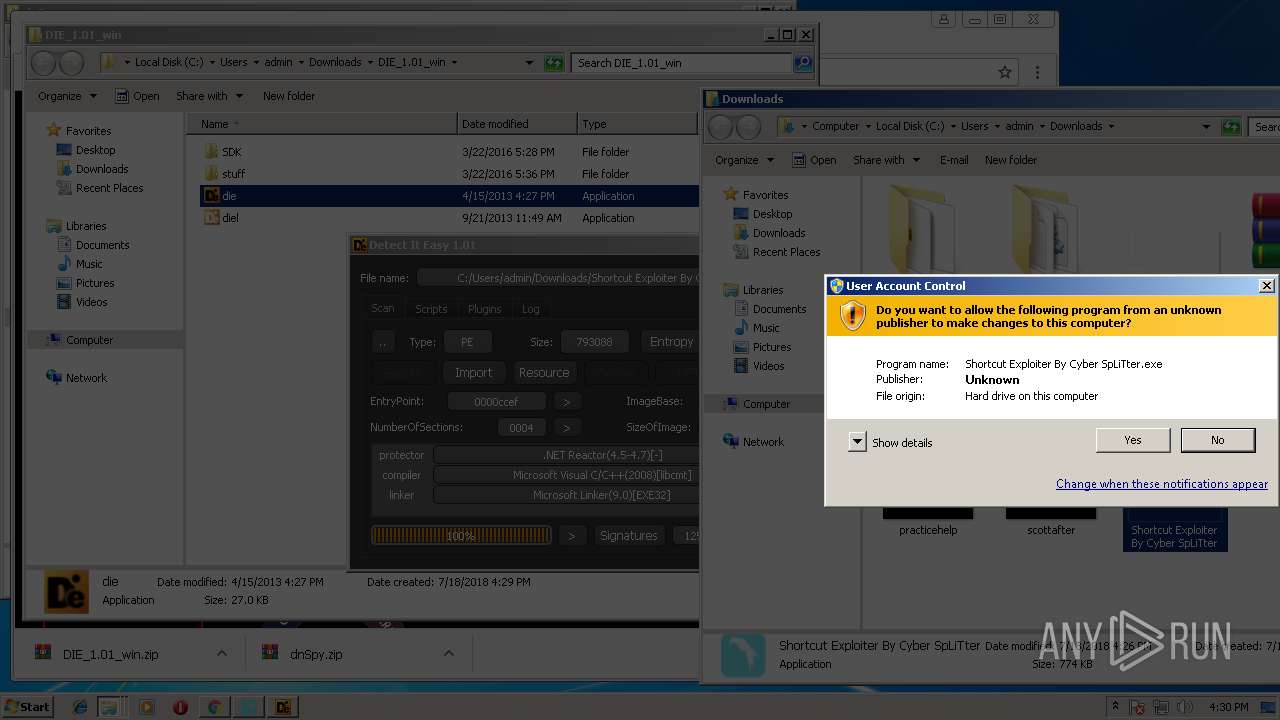
Task: Switch to Plugins tab in Detect It Easy
Action: coord(485,309)
